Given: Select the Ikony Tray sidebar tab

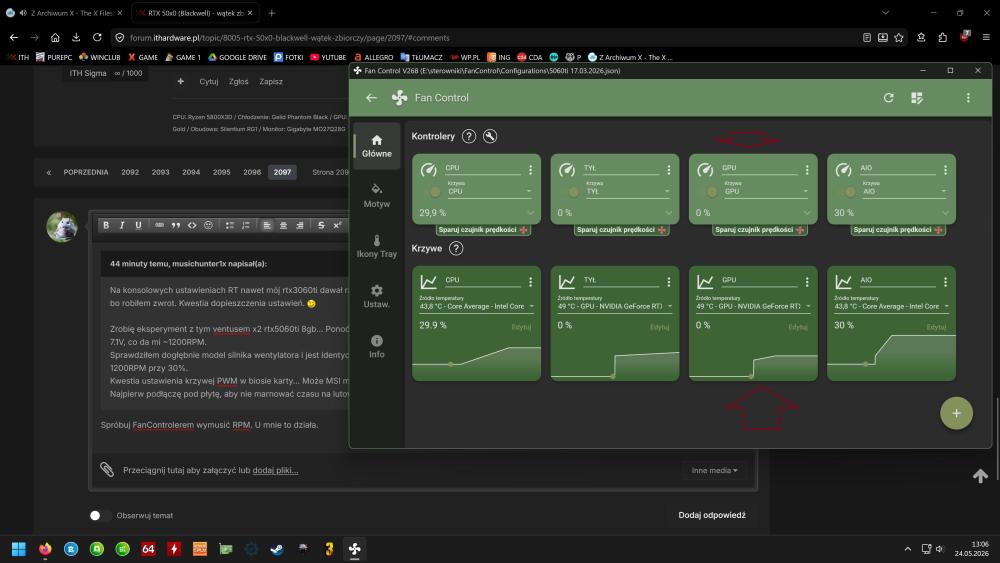Looking at the screenshot, I should pos(377,246).
